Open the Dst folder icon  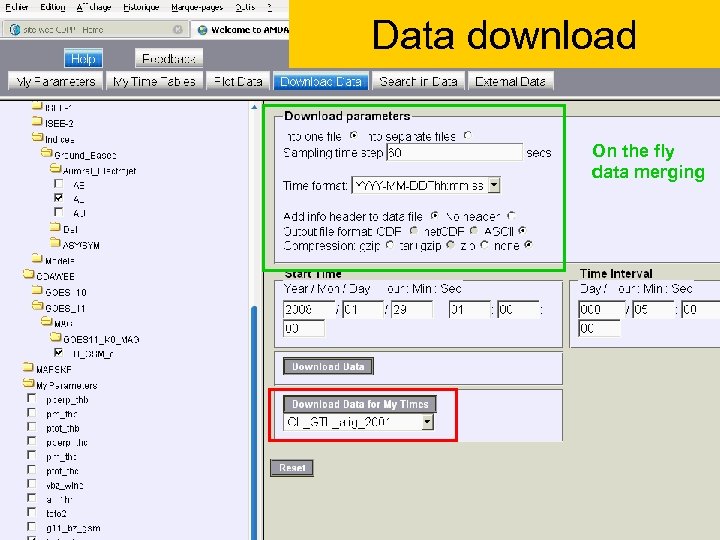point(56,227)
